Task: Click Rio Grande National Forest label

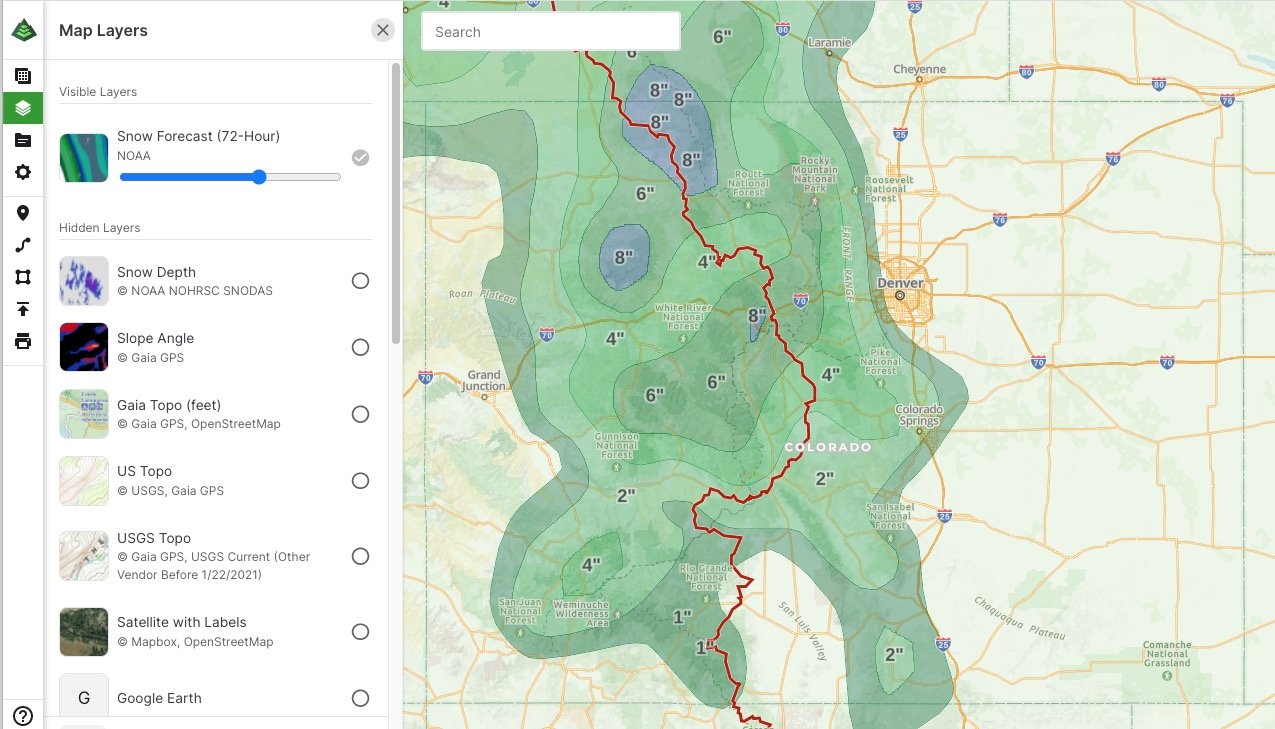Action: tap(707, 577)
